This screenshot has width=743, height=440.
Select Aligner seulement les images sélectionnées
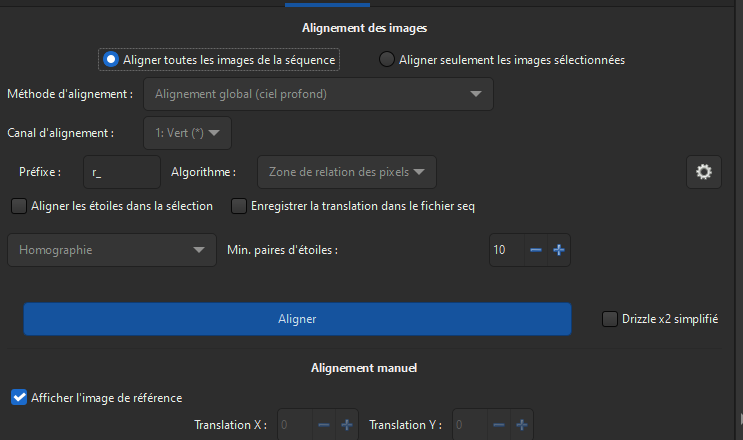coord(387,60)
